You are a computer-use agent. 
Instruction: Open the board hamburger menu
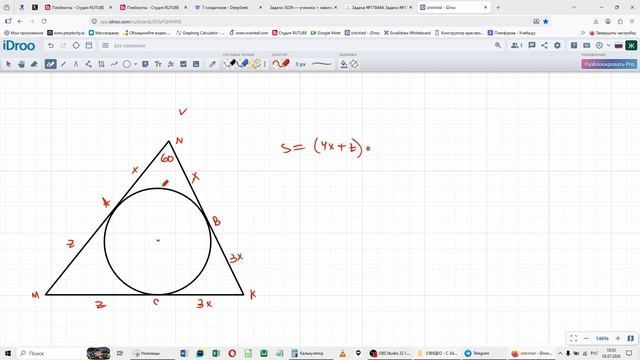tap(105, 46)
